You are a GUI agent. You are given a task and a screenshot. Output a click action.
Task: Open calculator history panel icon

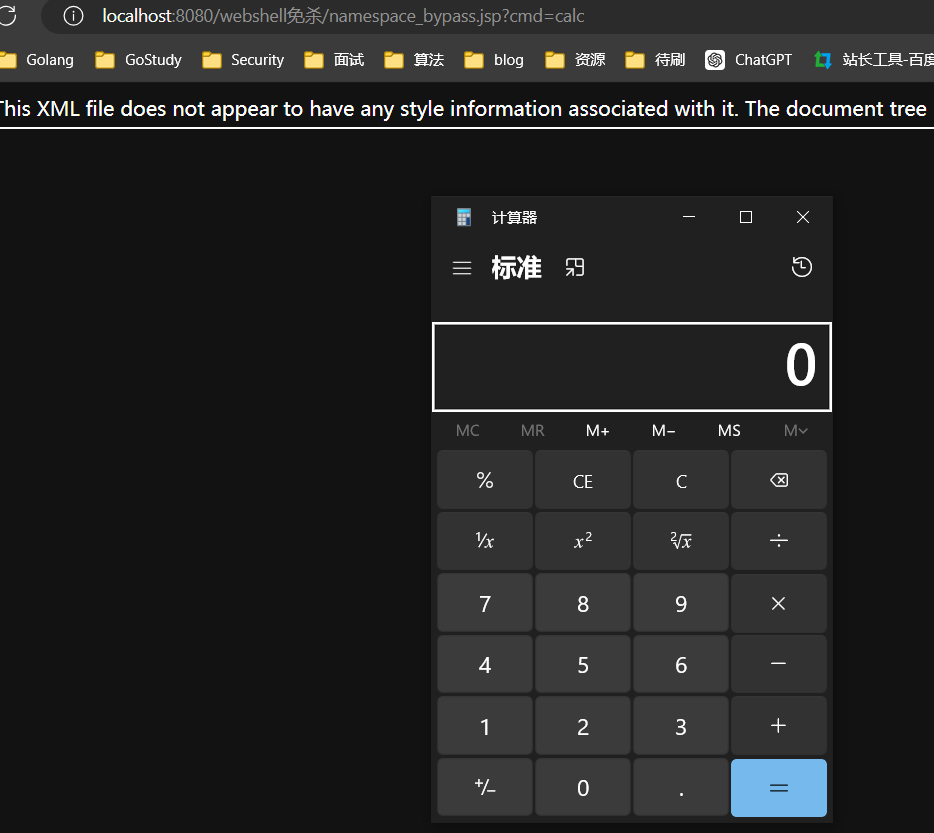tap(802, 267)
